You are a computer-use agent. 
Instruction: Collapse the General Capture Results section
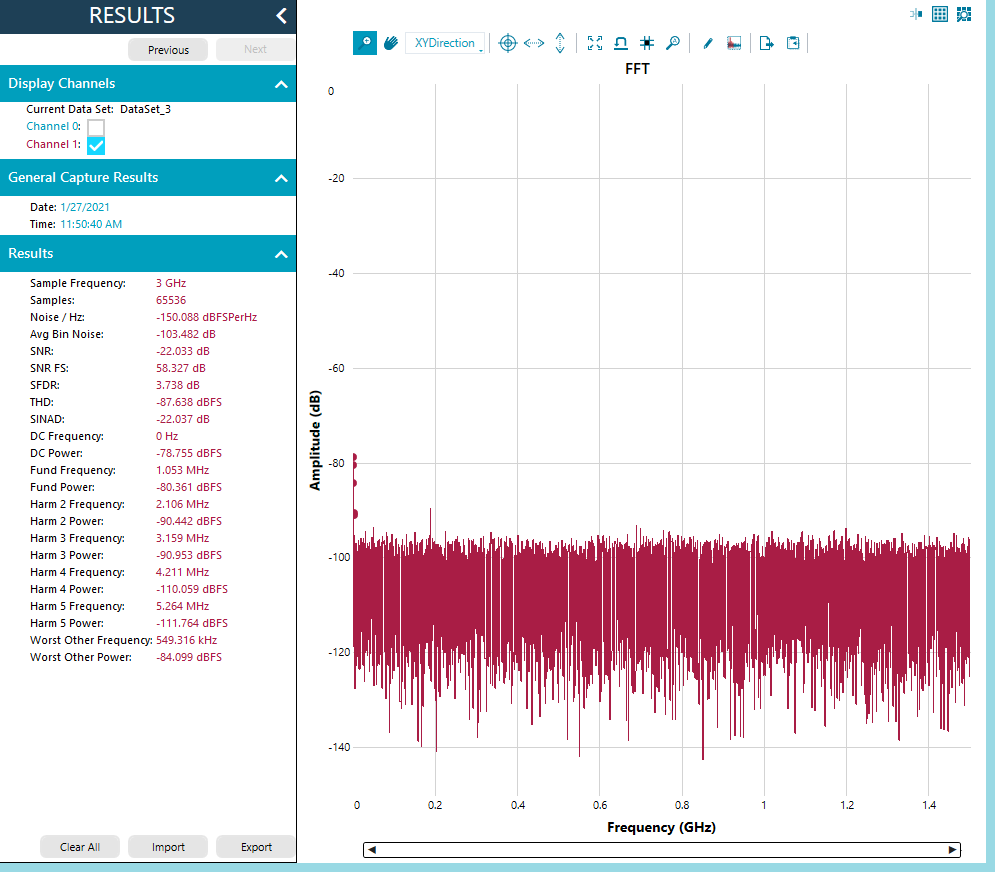pos(281,178)
